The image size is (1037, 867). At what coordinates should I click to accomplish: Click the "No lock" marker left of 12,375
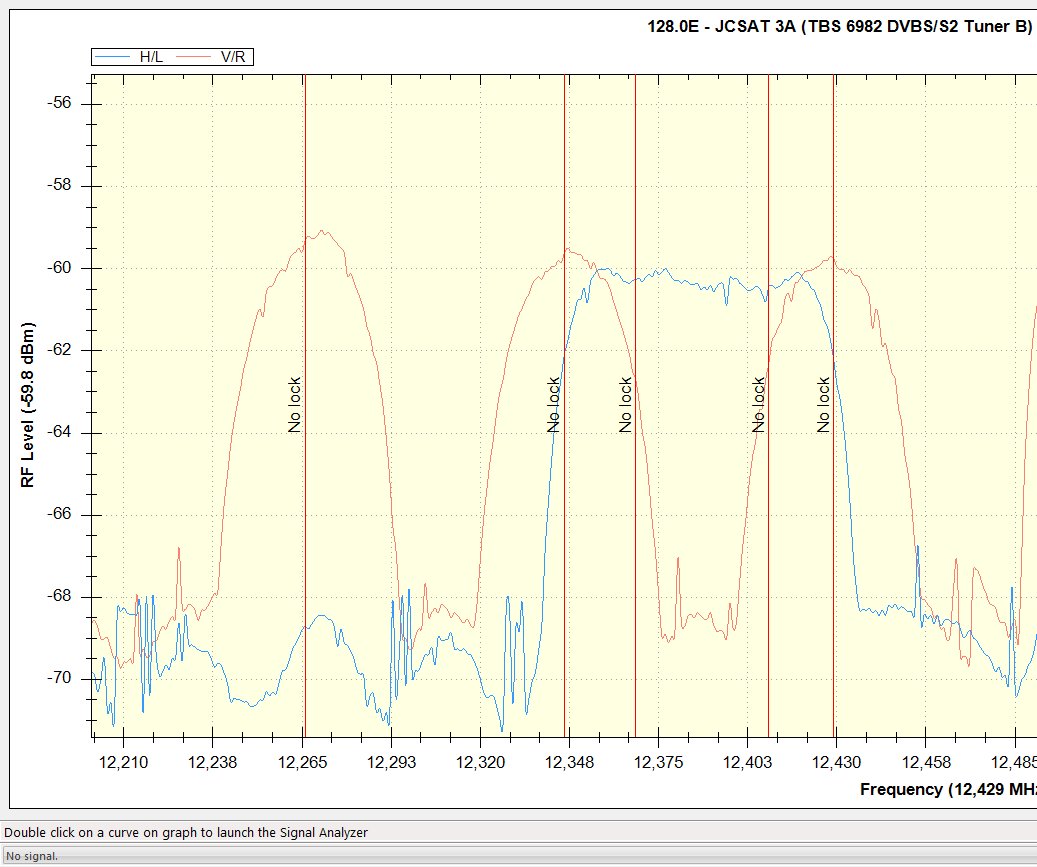pyautogui.click(x=625, y=405)
